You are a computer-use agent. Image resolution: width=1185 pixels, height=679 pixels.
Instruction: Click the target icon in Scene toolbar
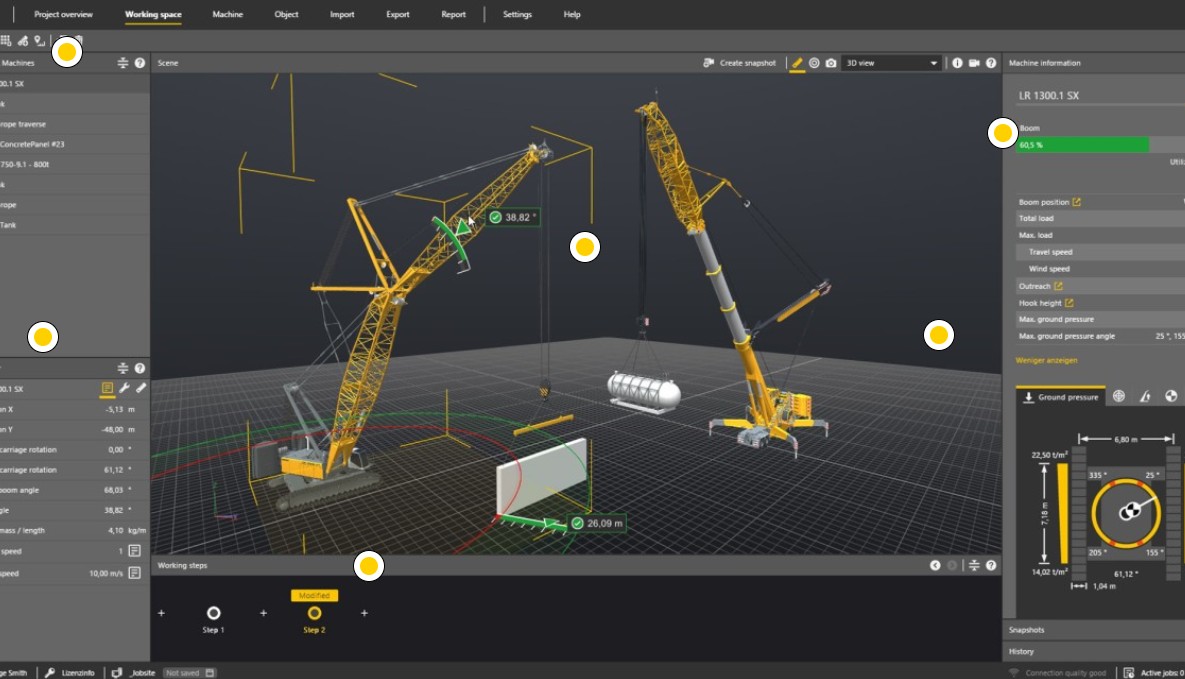(x=814, y=63)
